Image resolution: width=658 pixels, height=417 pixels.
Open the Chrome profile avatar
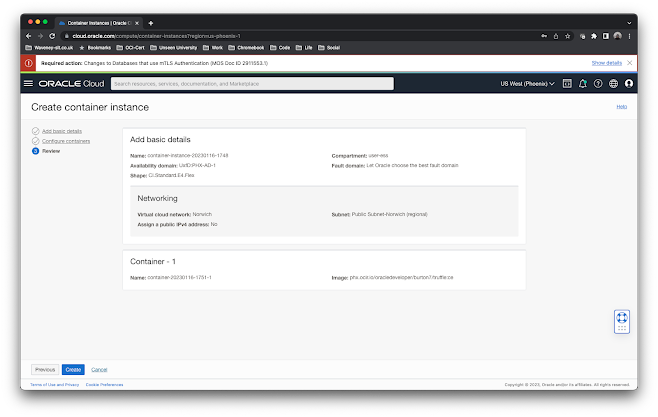[x=617, y=36]
